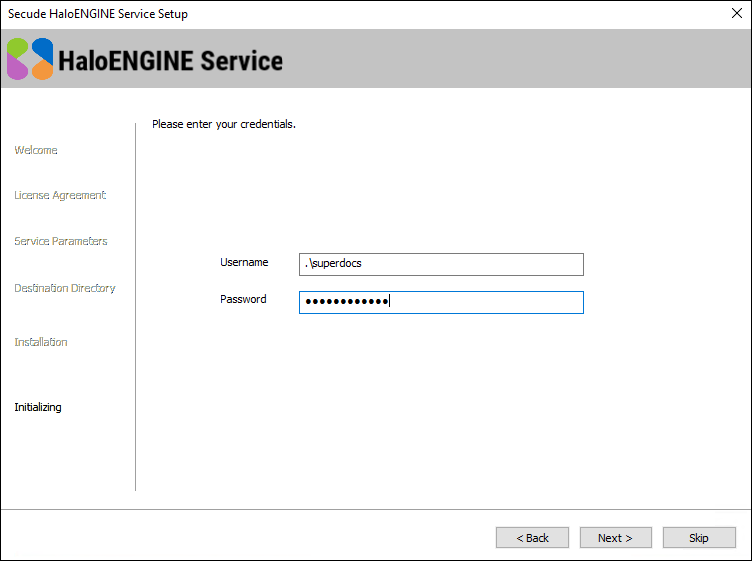Image resolution: width=752 pixels, height=561 pixels.
Task: Click the masked password dots
Action: [346, 302]
